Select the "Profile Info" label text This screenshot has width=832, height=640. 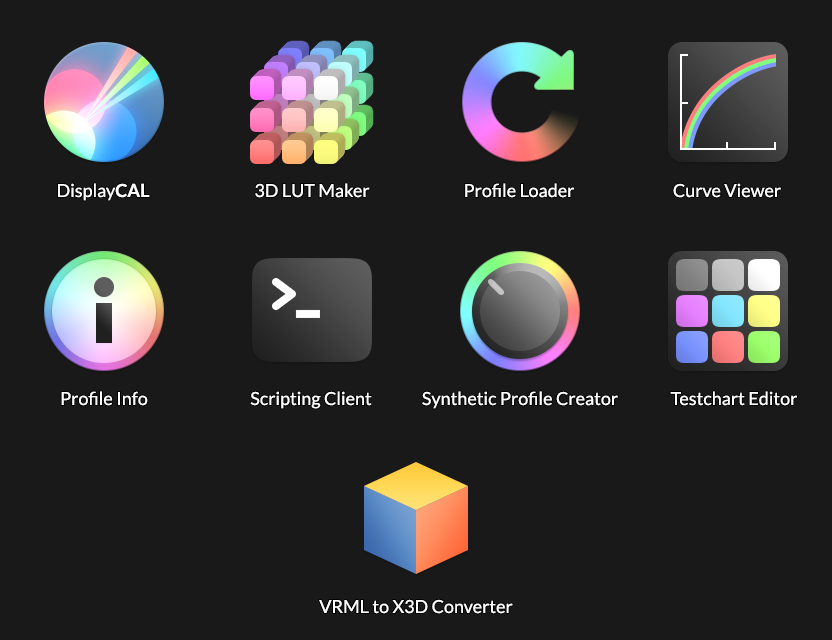point(104,399)
